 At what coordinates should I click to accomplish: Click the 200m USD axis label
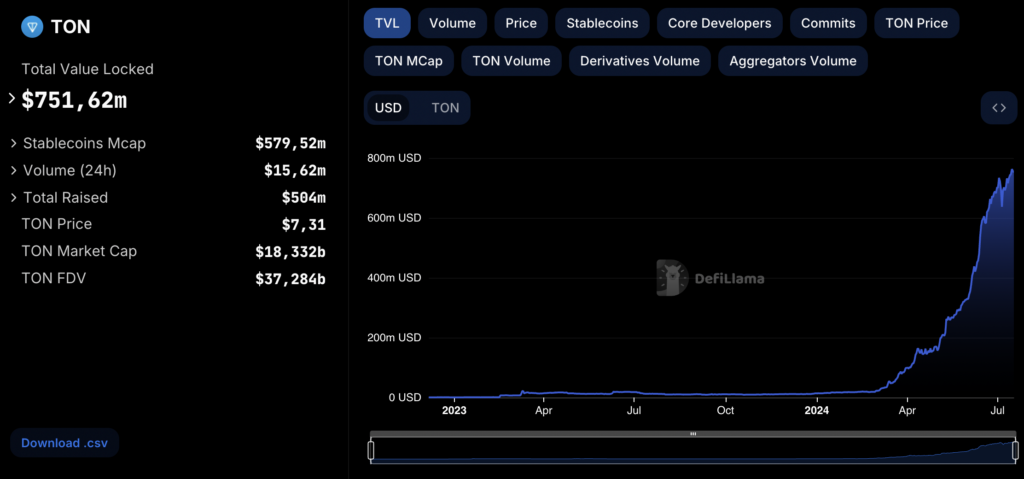[x=396, y=338]
